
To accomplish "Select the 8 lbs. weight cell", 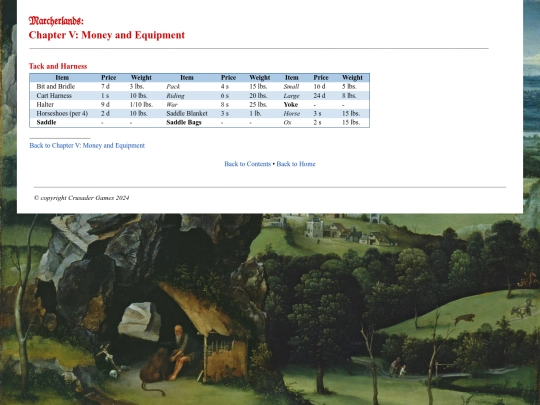I will pos(349,95).
